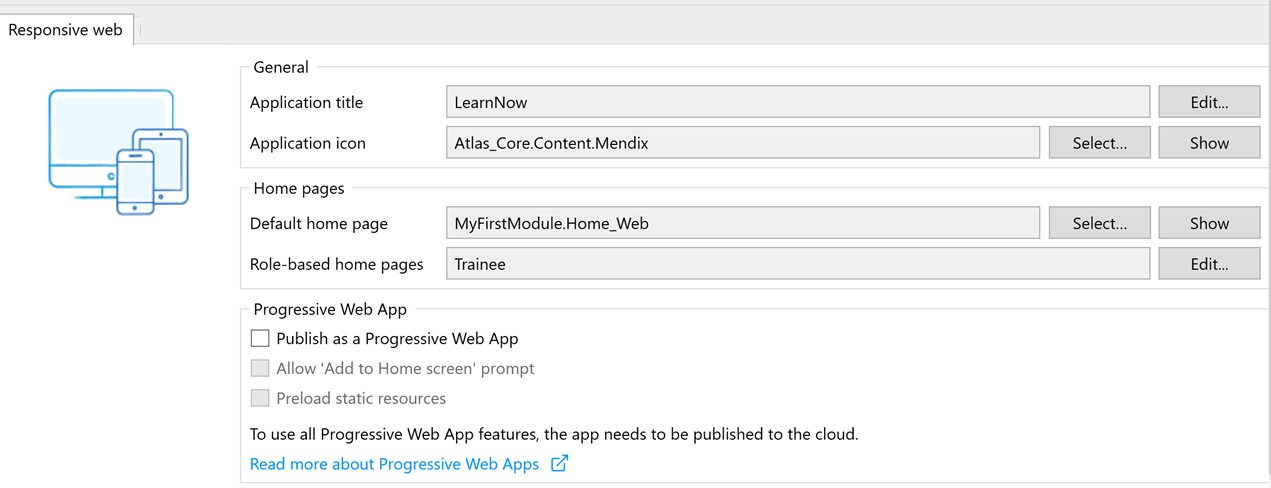This screenshot has height=488, width=1271.
Task: Click the Application title label
Action: click(306, 102)
